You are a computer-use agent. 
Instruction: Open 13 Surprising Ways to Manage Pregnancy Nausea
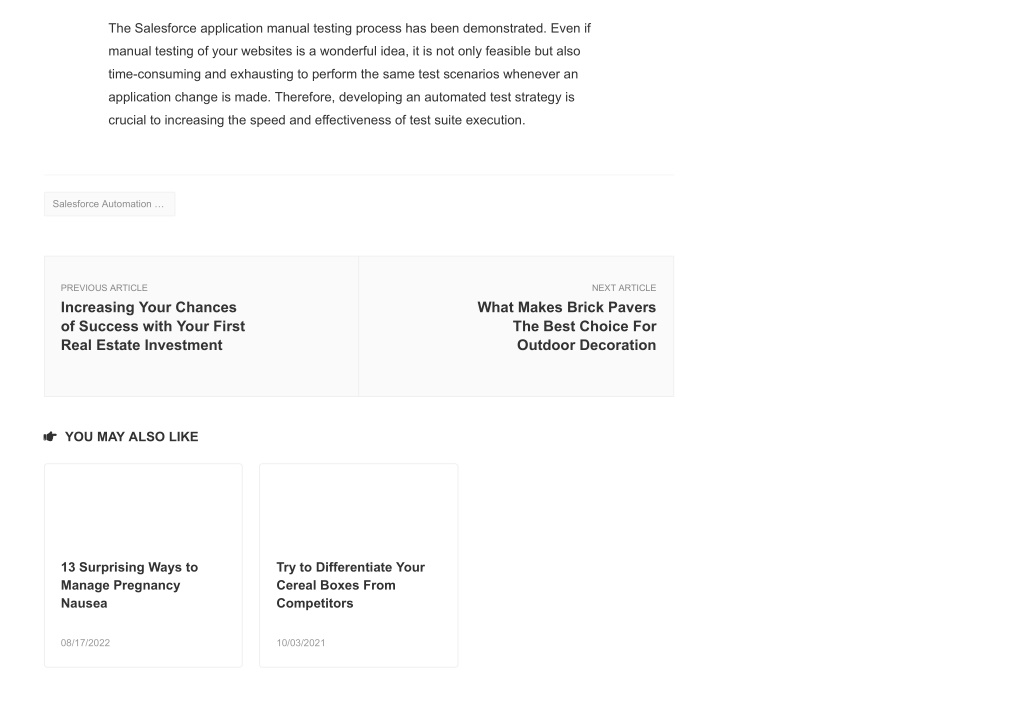(129, 585)
